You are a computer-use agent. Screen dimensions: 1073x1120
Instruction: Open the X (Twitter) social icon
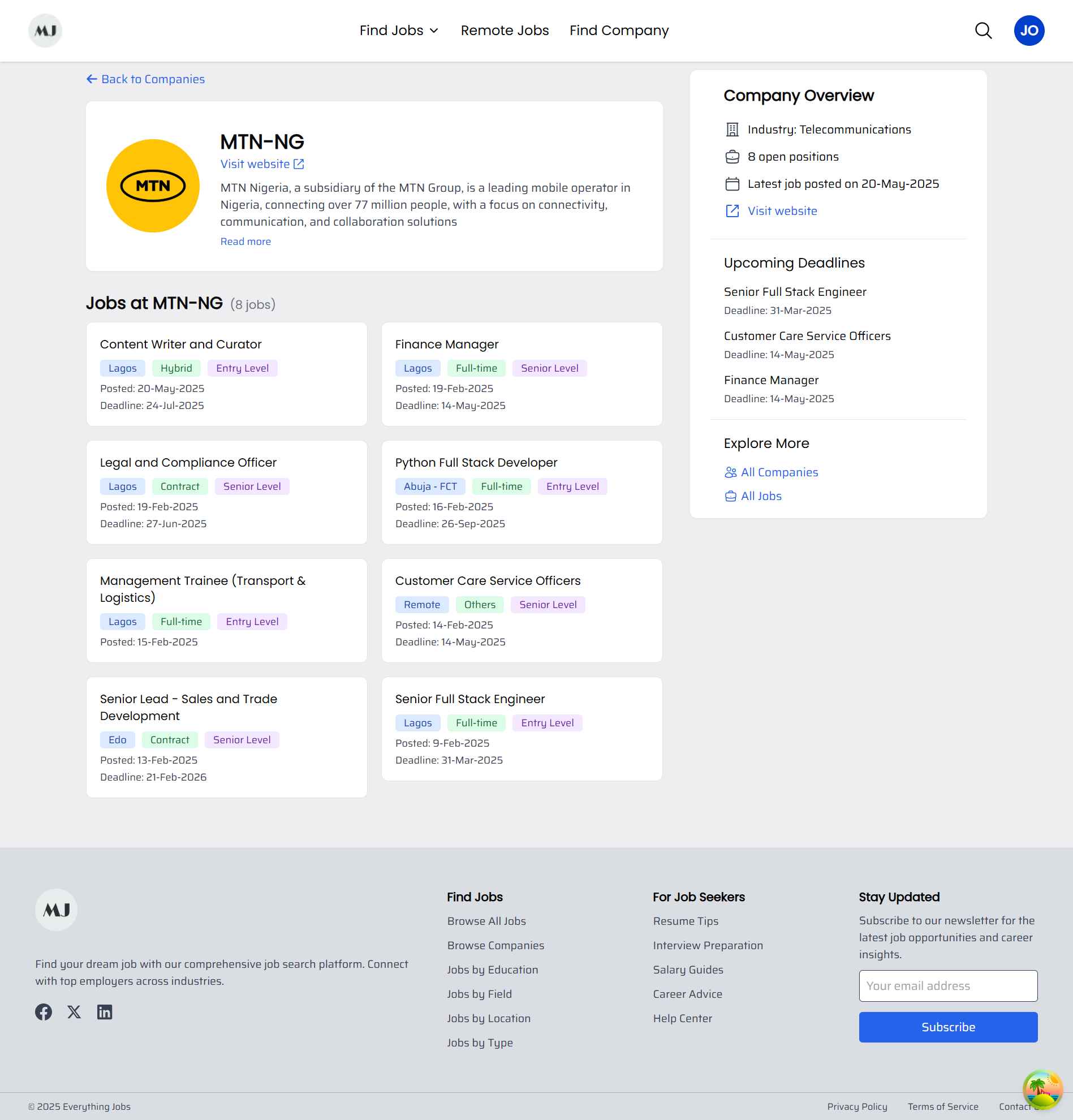click(x=74, y=1011)
